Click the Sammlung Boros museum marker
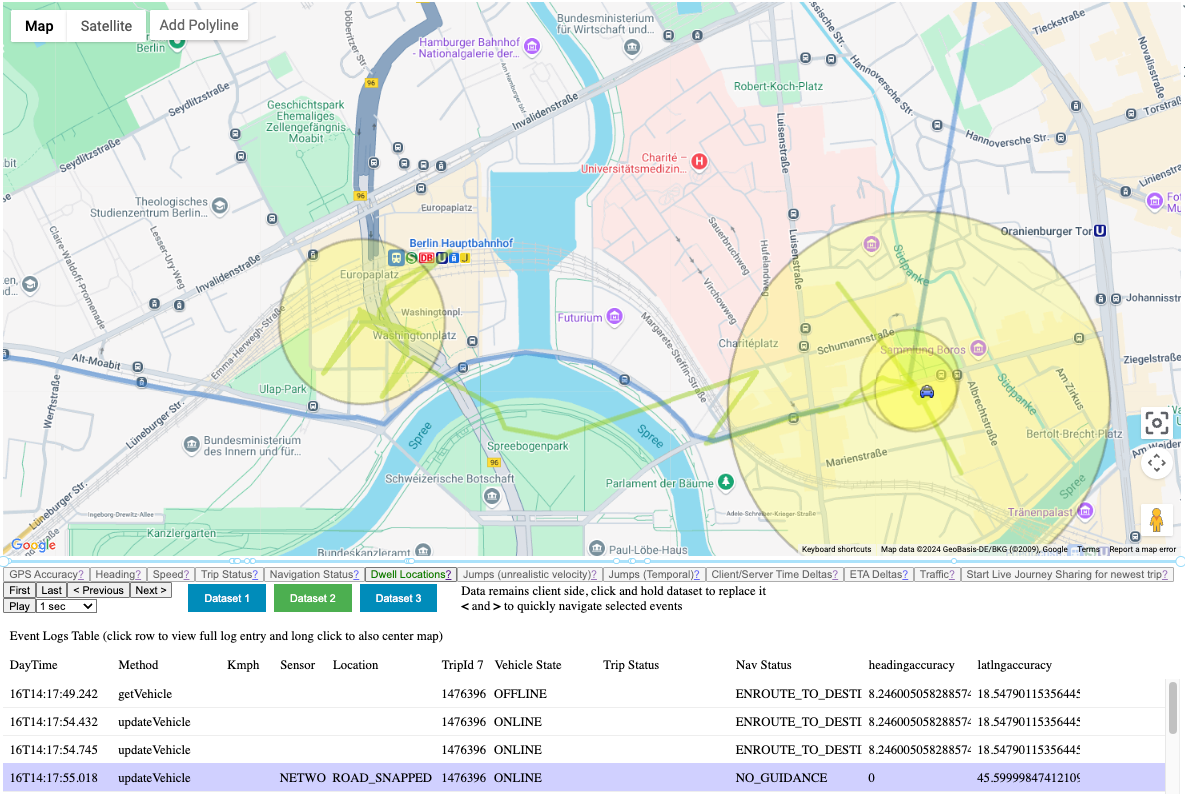 tap(979, 348)
